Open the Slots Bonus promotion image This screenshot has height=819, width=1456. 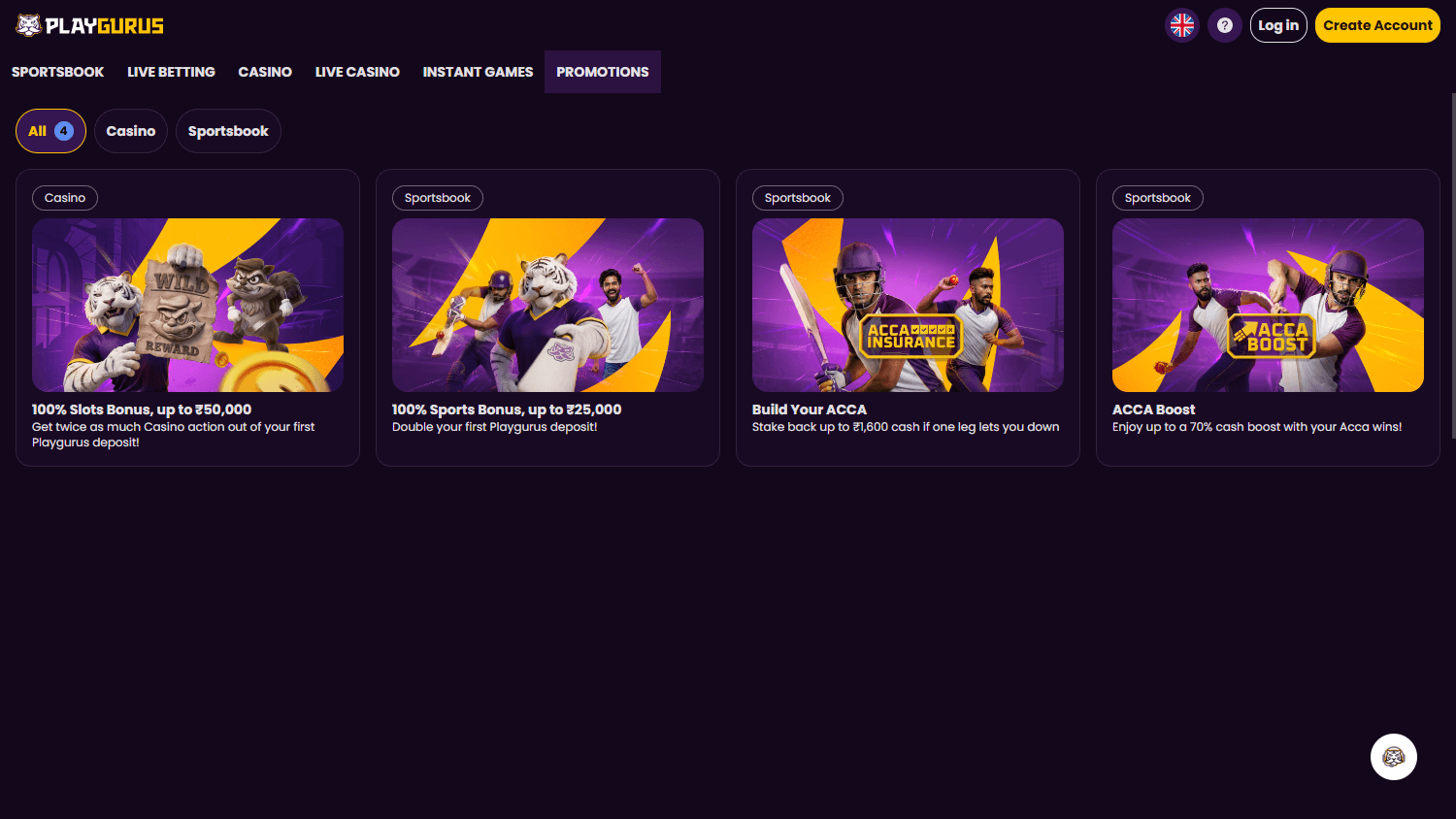coord(187,305)
